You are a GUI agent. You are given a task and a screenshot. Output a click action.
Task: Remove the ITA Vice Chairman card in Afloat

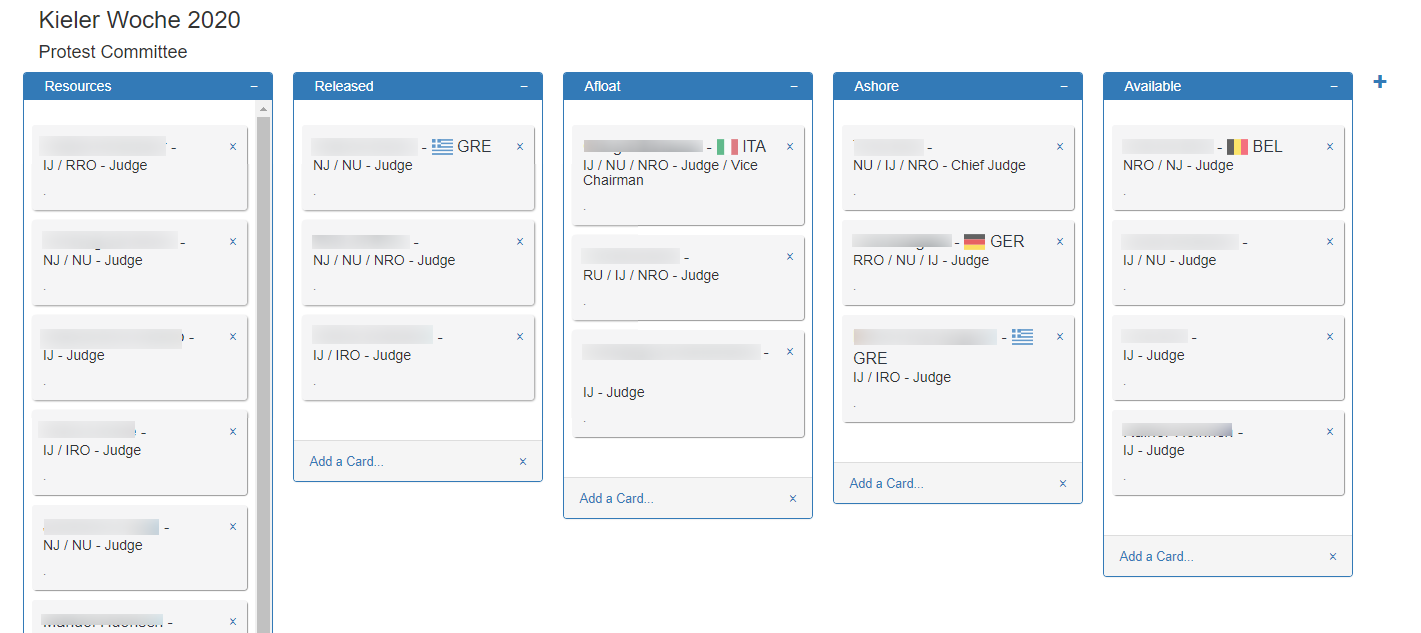coord(790,146)
